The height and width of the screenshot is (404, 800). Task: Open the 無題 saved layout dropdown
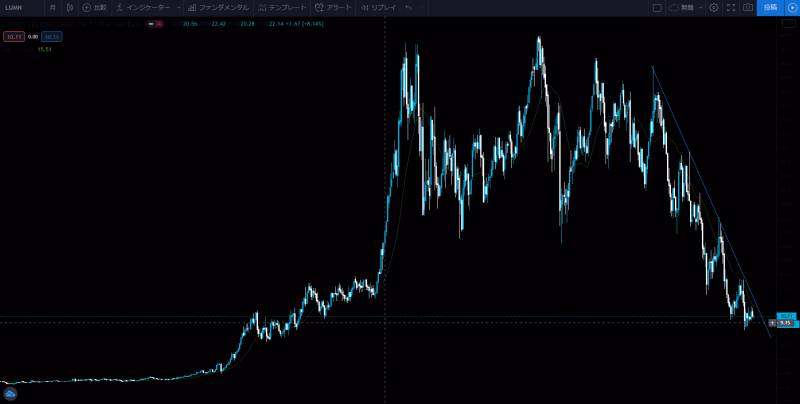(687, 7)
